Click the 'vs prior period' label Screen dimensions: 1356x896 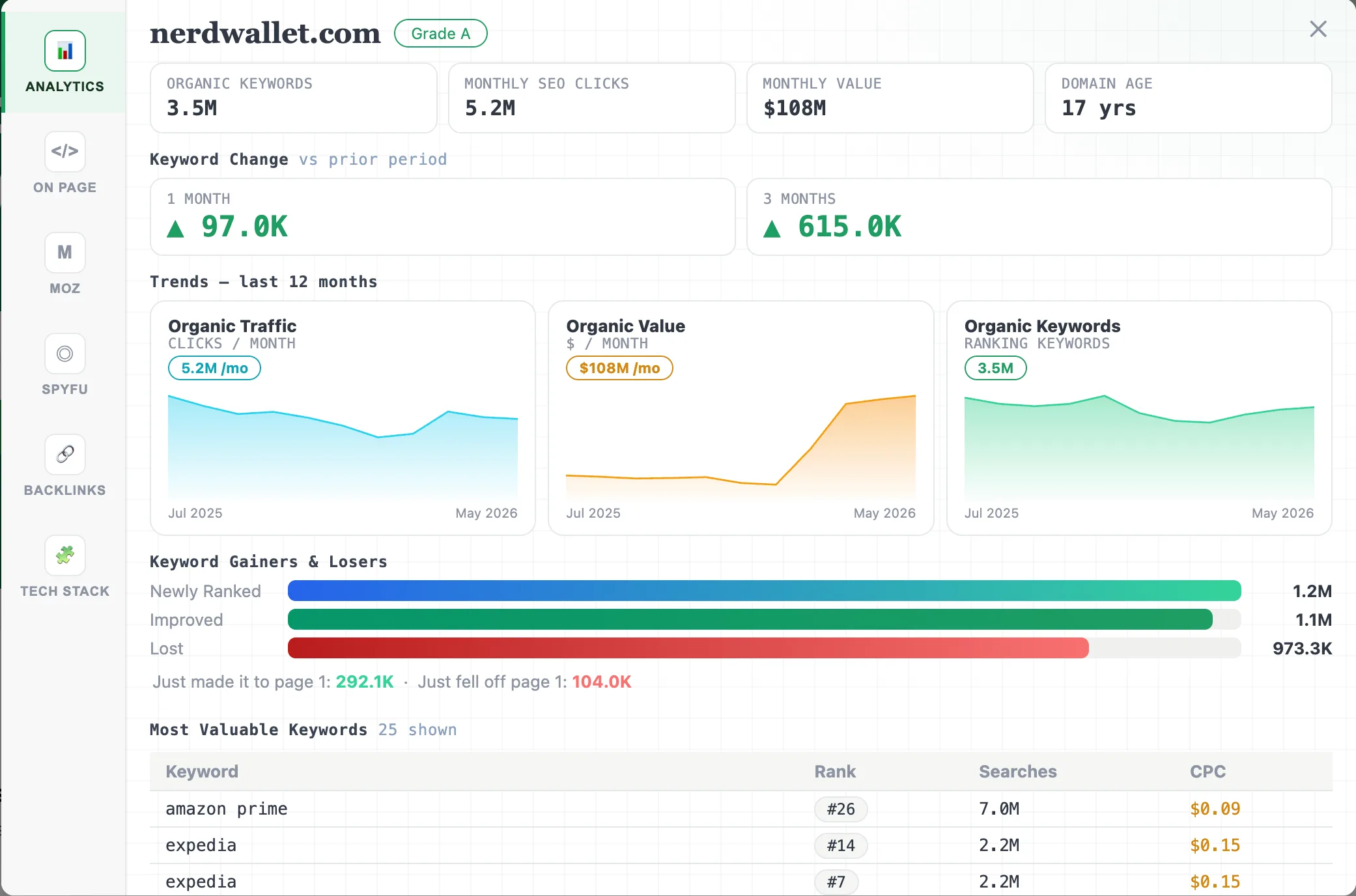[373, 160]
